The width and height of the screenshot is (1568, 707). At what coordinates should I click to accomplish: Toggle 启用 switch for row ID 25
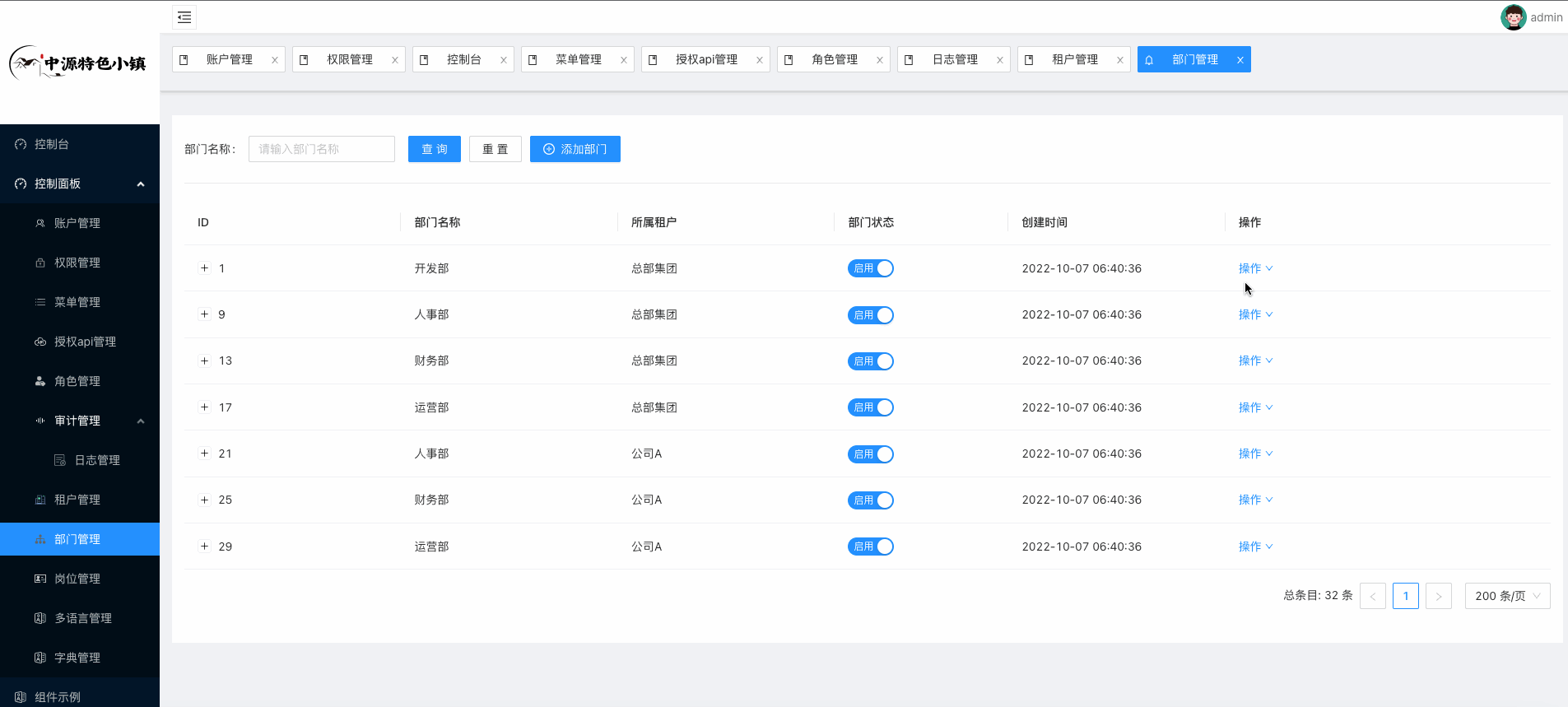point(871,500)
